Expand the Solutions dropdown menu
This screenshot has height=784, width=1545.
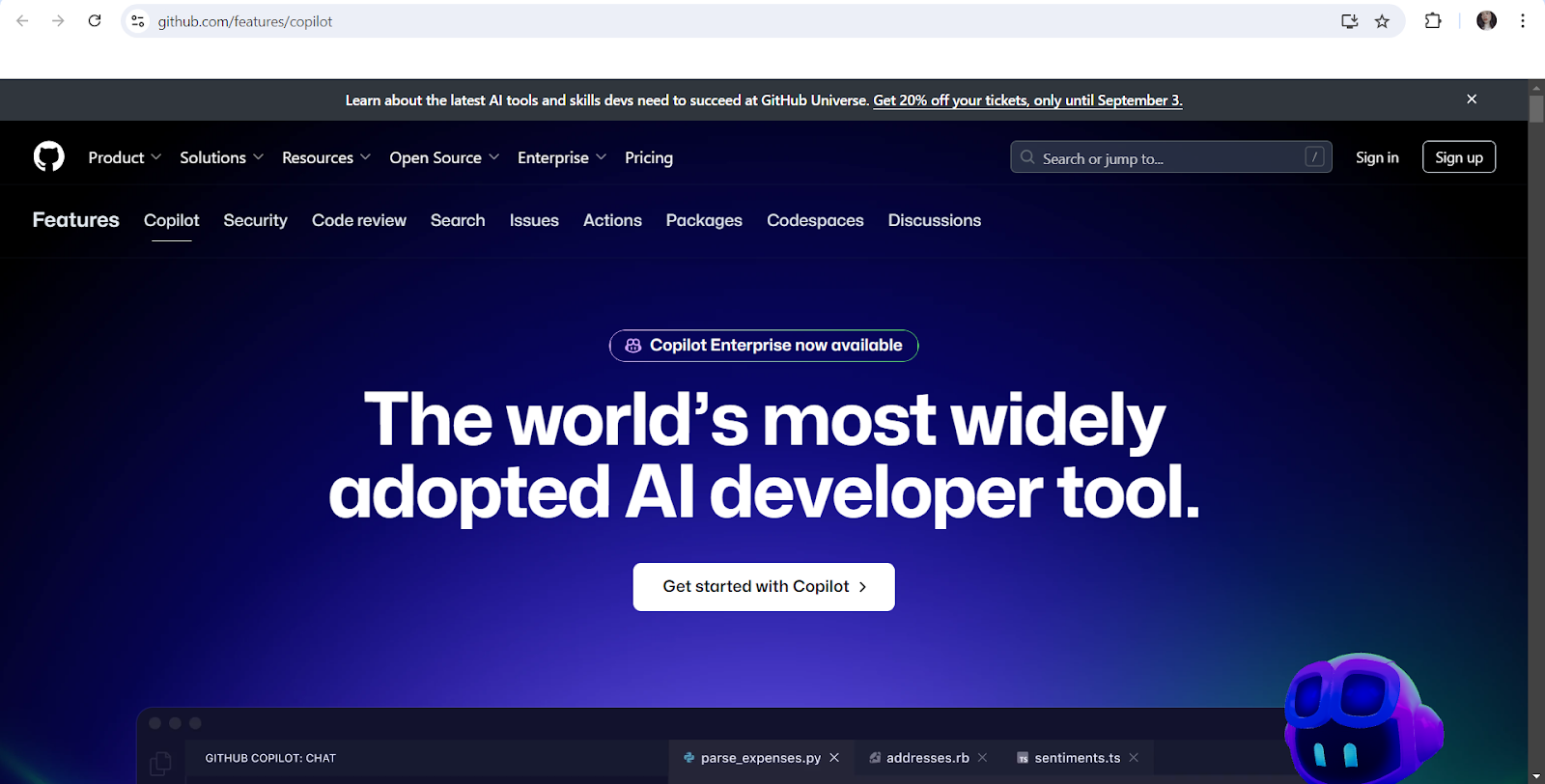(221, 157)
